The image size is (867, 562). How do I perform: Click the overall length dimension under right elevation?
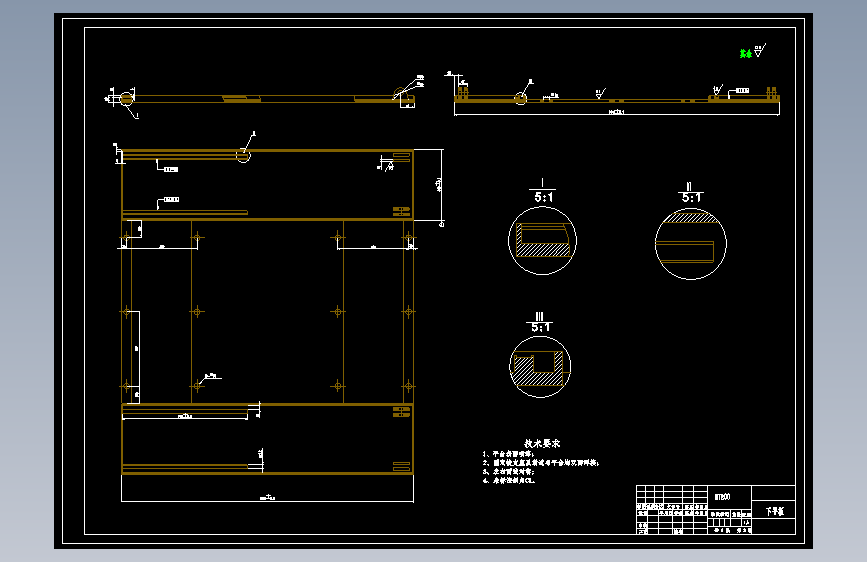pyautogui.click(x=617, y=112)
